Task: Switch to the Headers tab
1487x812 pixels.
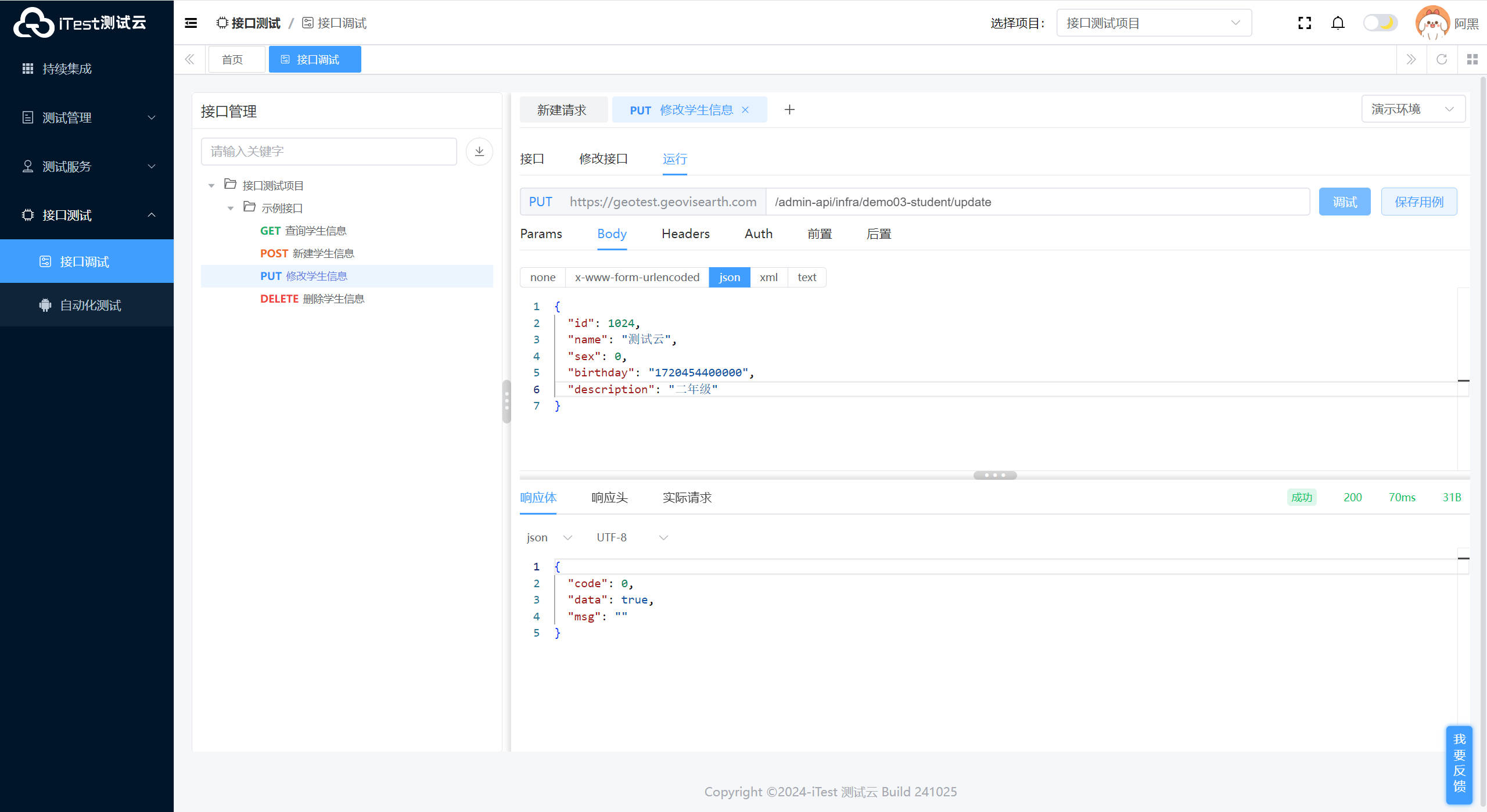Action: coord(685,233)
